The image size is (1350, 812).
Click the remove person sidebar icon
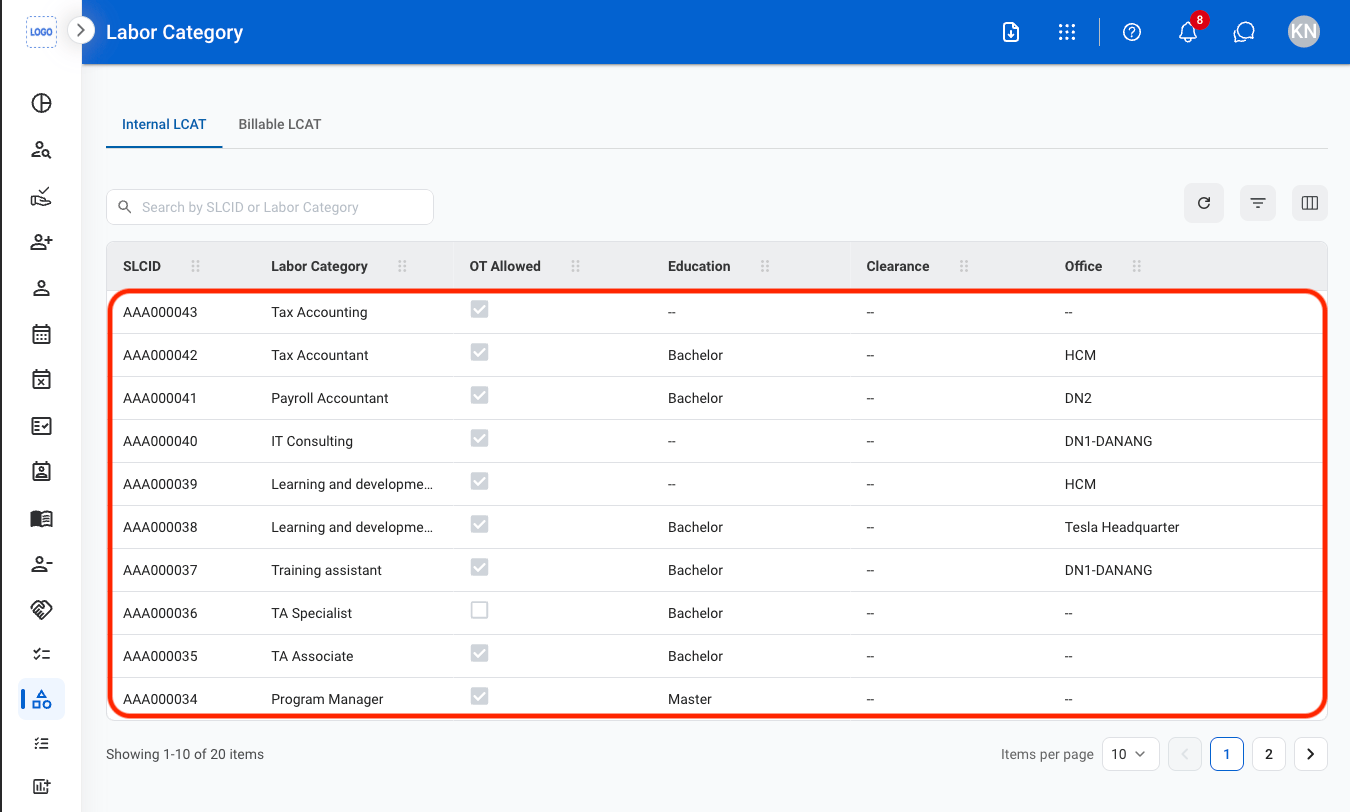(x=41, y=564)
